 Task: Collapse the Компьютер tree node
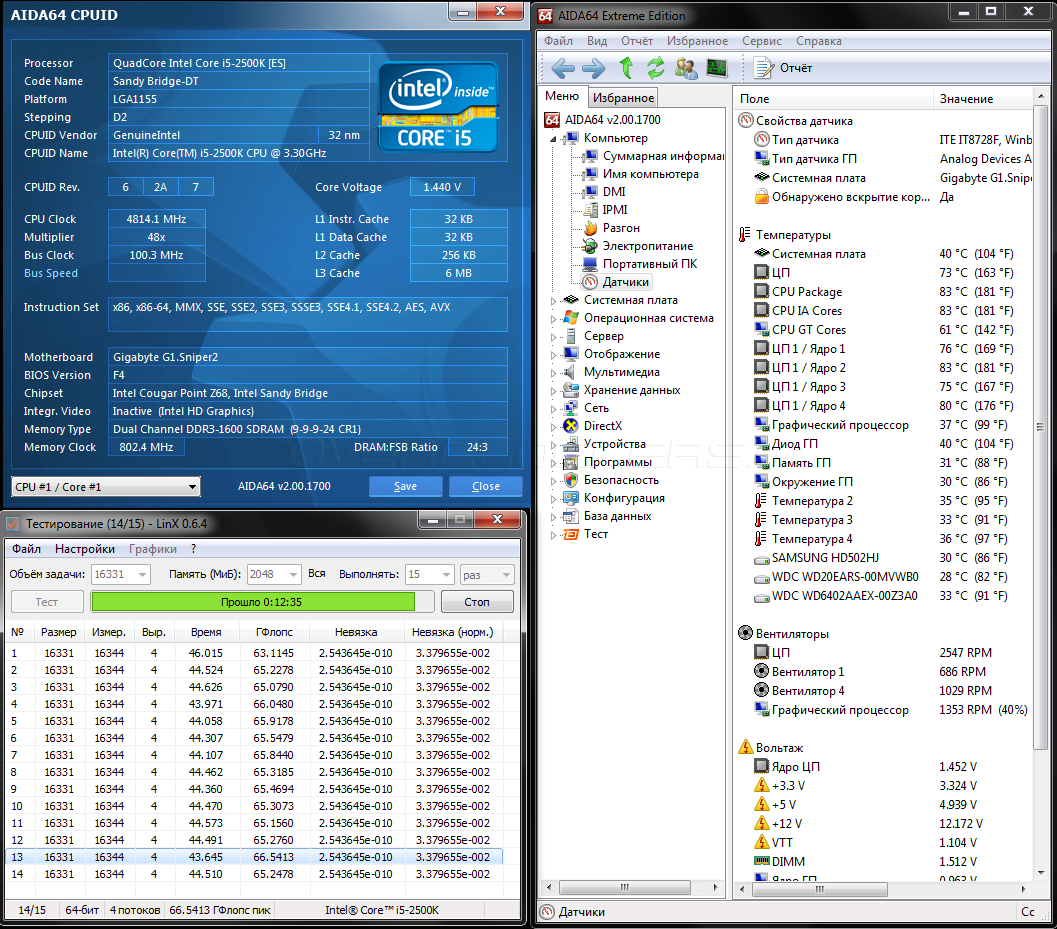[551, 139]
